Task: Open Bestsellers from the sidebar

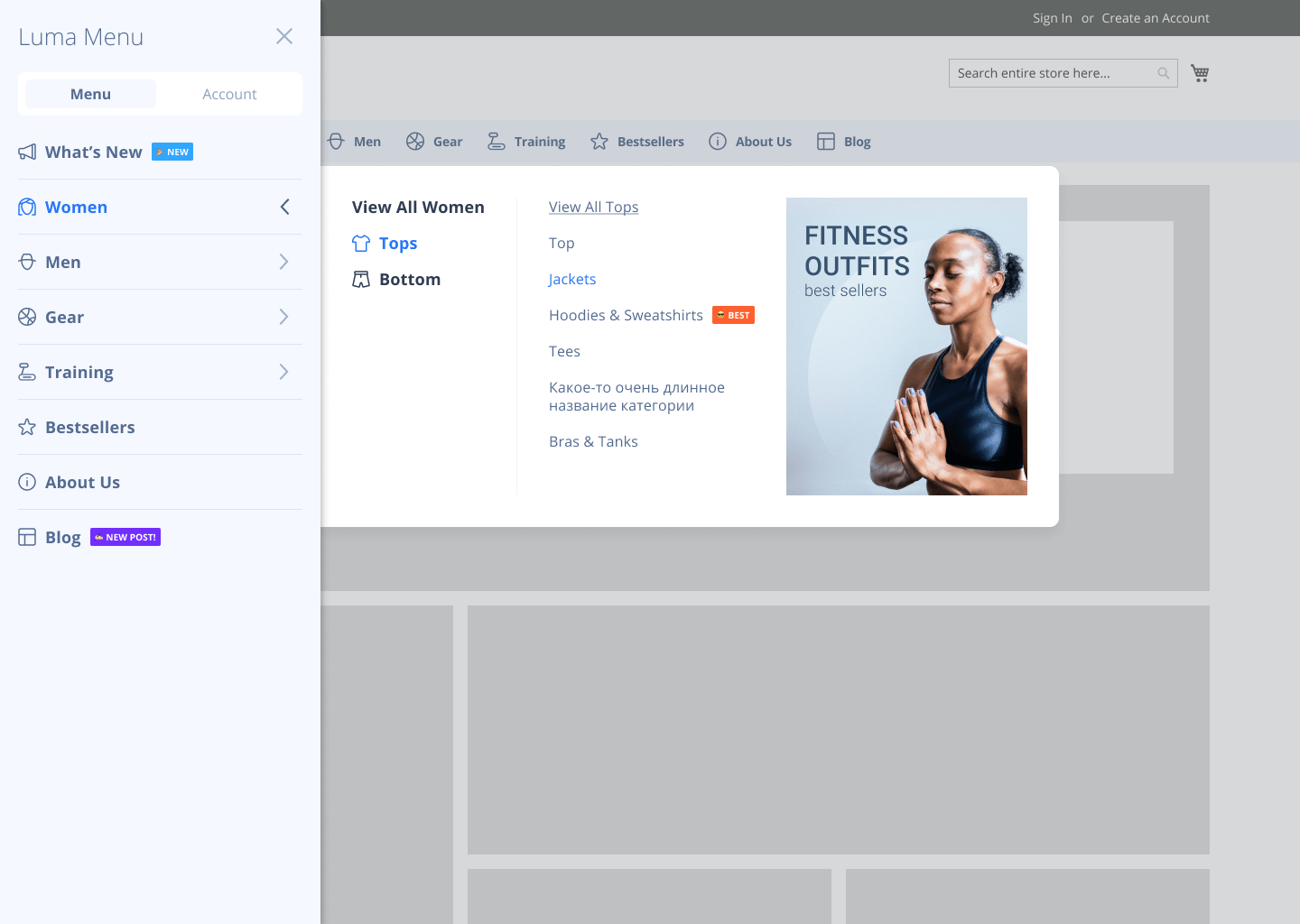Action: pos(90,427)
